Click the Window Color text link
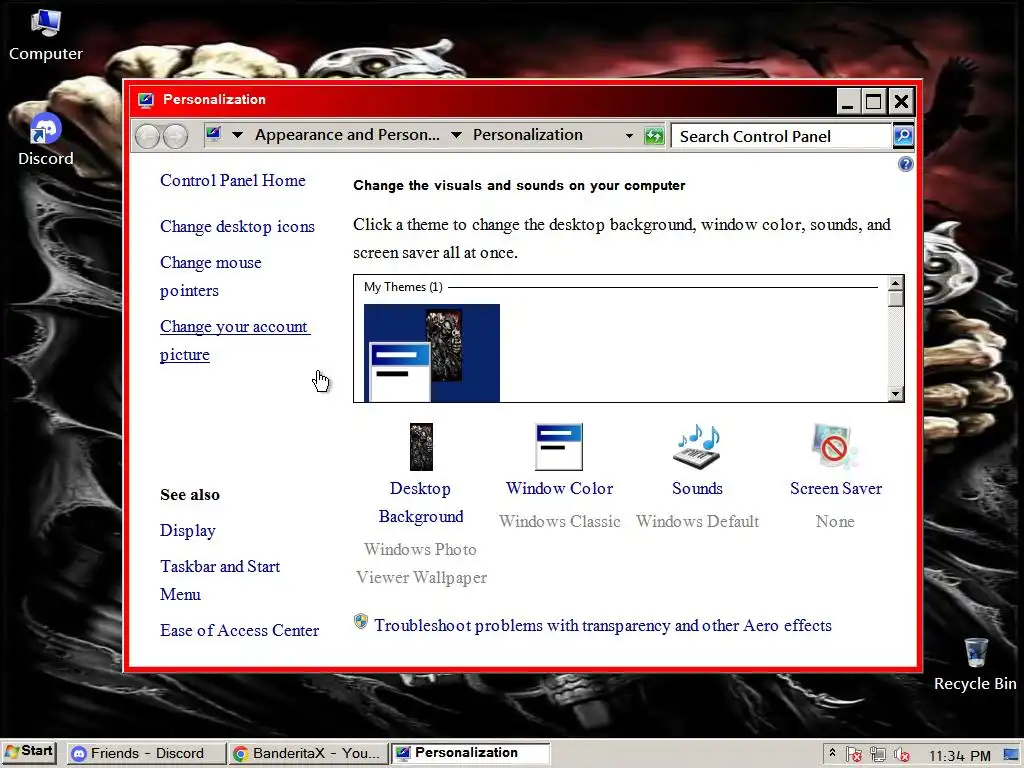The width and height of the screenshot is (1024, 768). point(559,488)
